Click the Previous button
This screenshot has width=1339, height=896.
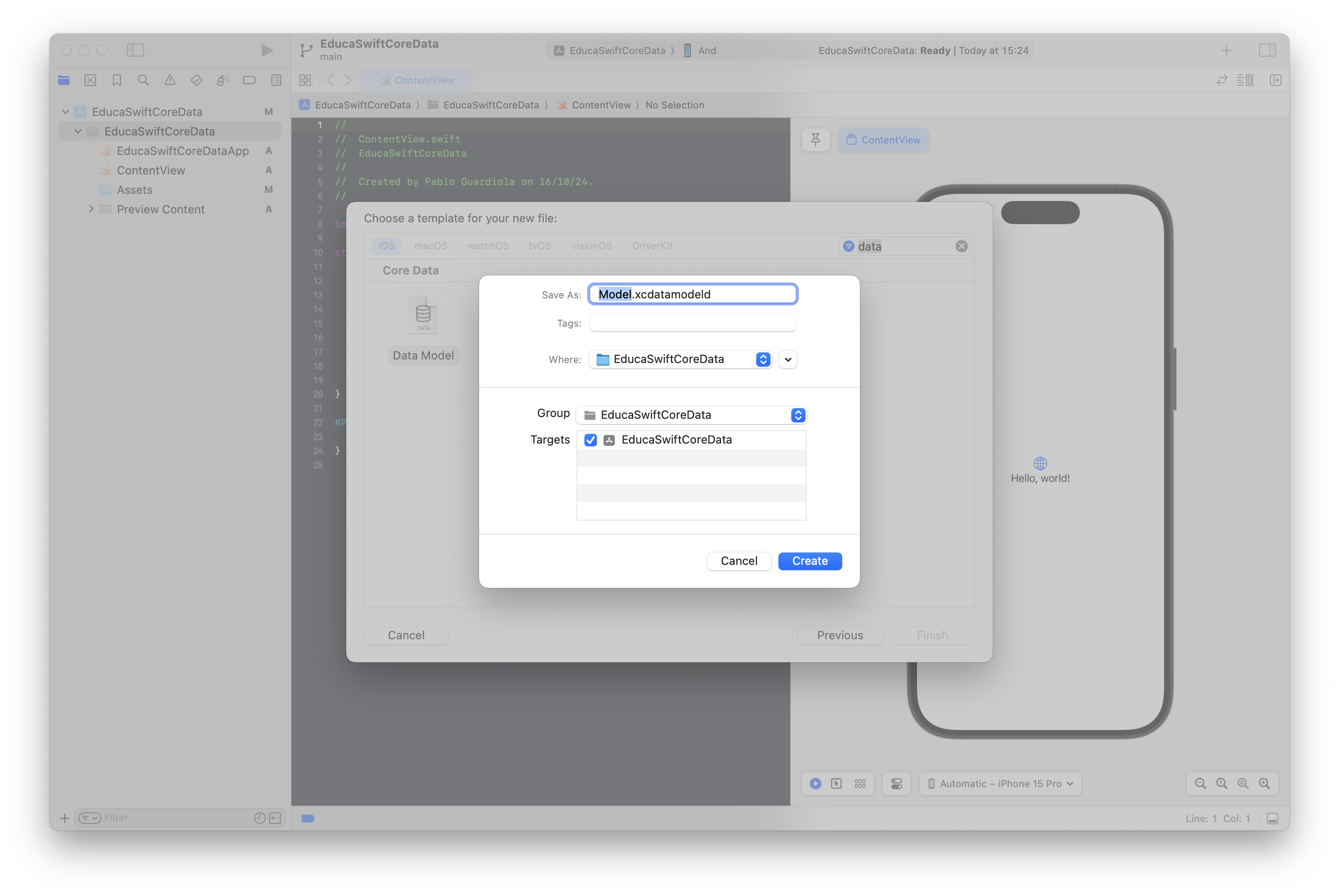[x=840, y=635]
